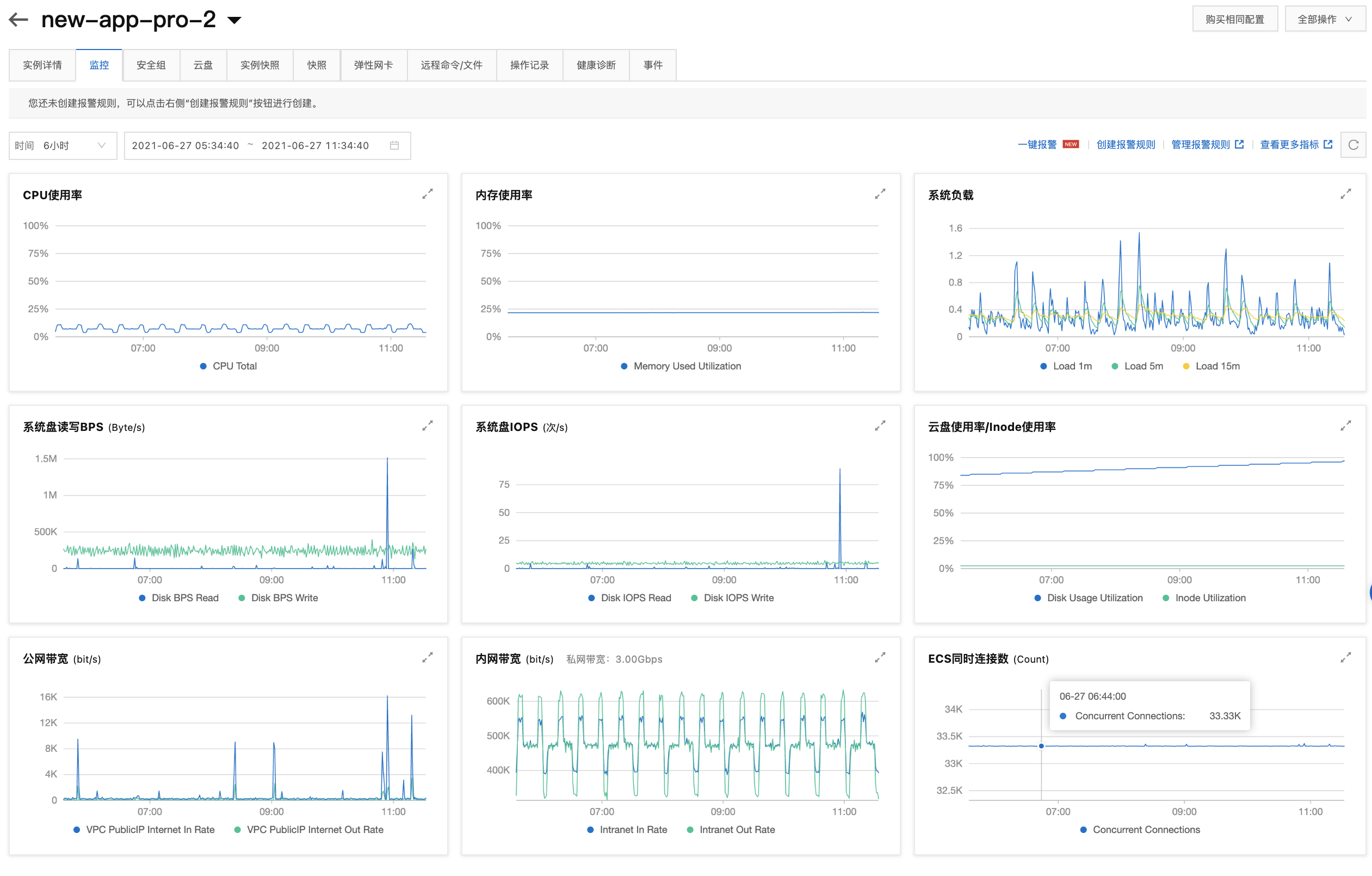1372x876 pixels.
Task: Expand the 全部操作 dropdown
Action: [1325, 20]
